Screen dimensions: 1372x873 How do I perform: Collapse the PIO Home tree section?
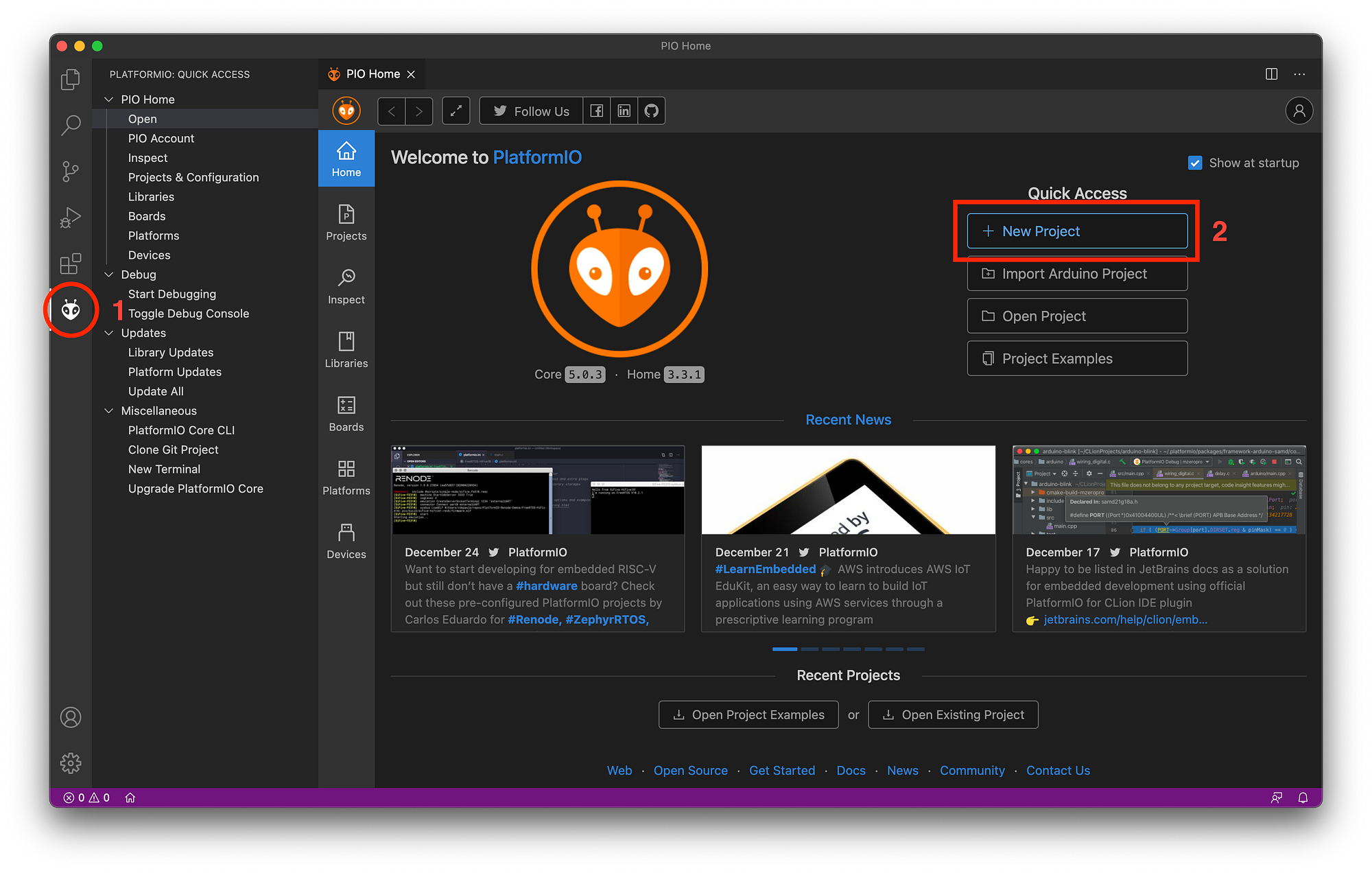(109, 100)
